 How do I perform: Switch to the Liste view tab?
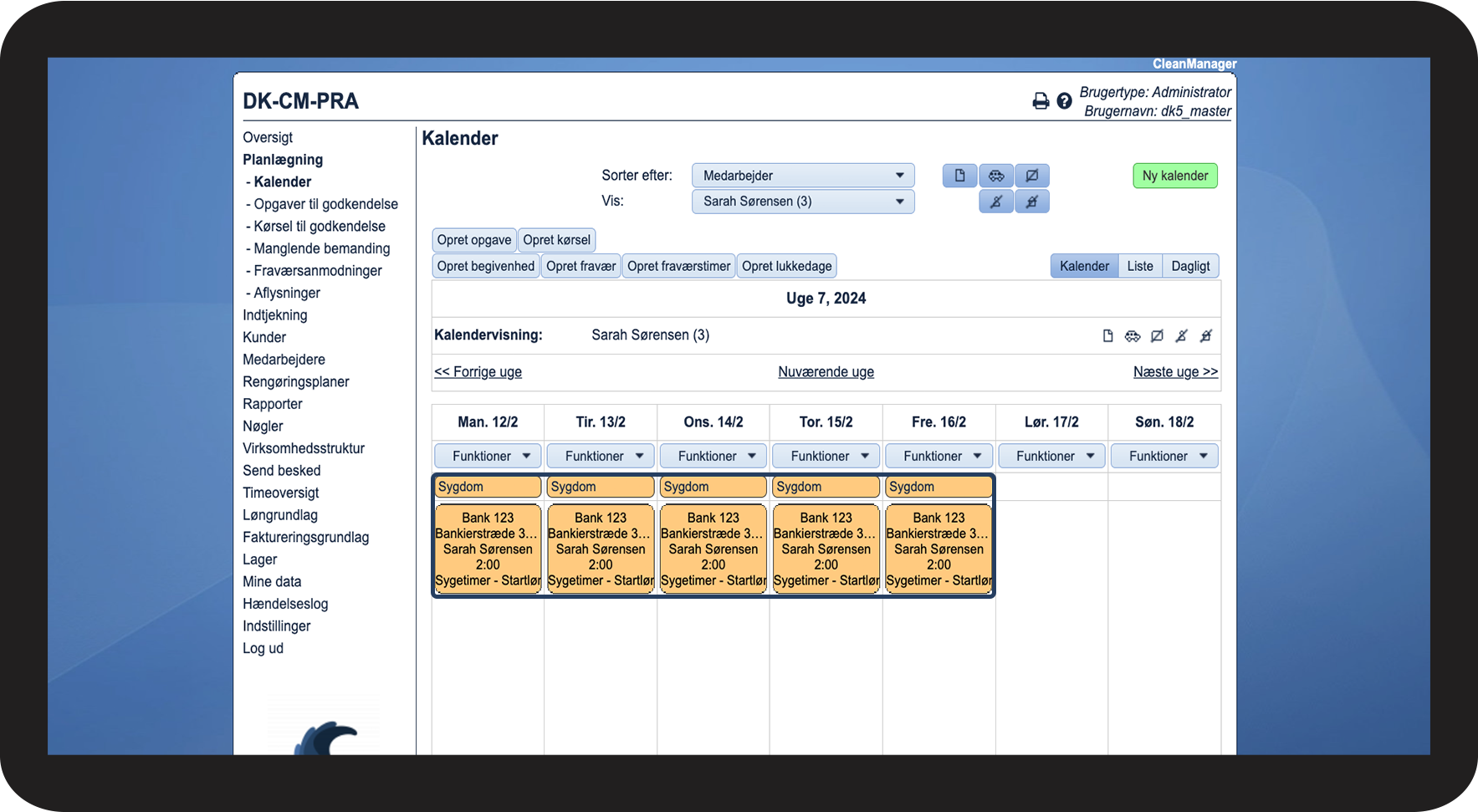click(x=1139, y=266)
